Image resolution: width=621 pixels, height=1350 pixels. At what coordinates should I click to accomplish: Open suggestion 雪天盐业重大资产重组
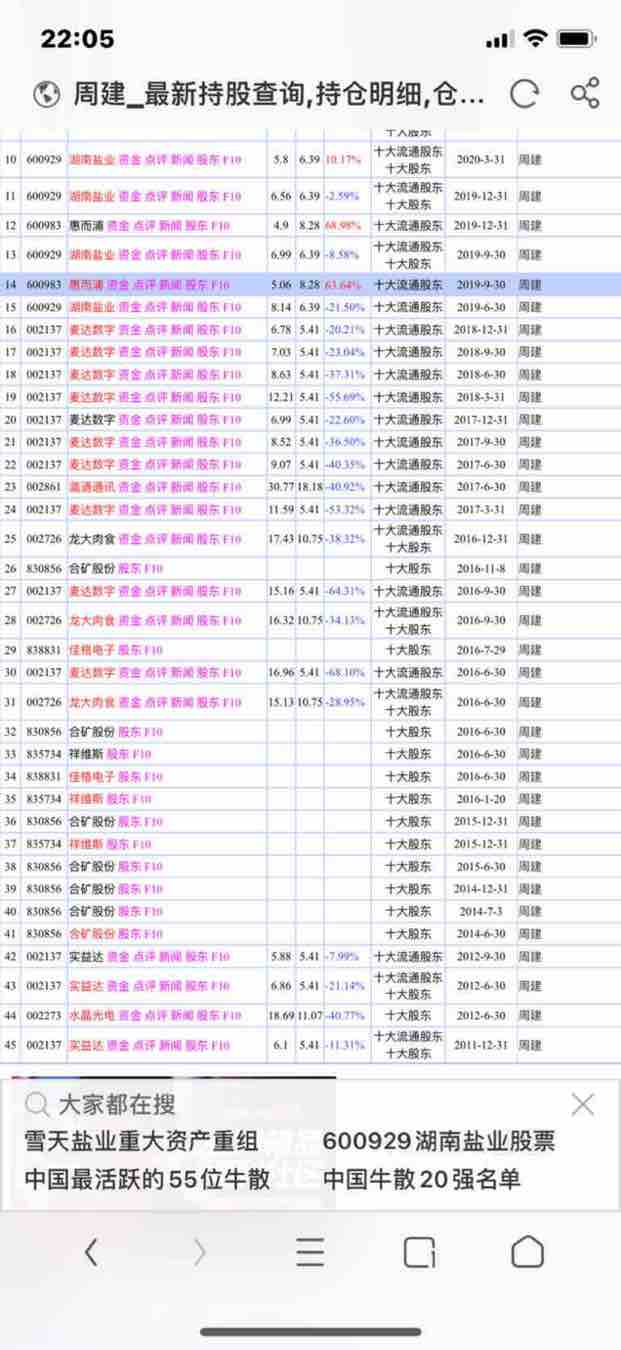tap(141, 1141)
